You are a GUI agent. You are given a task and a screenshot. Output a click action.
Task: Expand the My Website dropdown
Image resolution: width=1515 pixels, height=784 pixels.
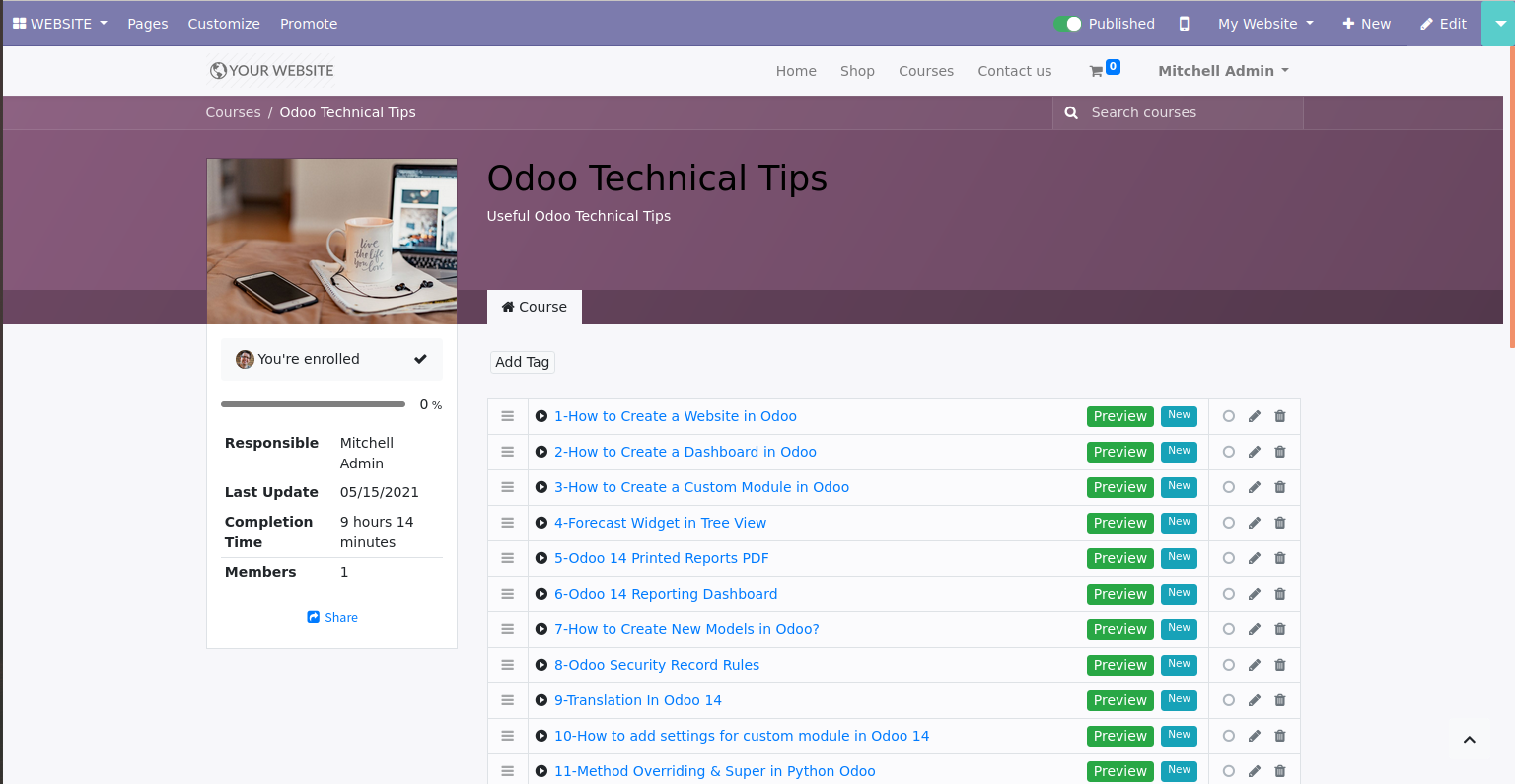1266,24
